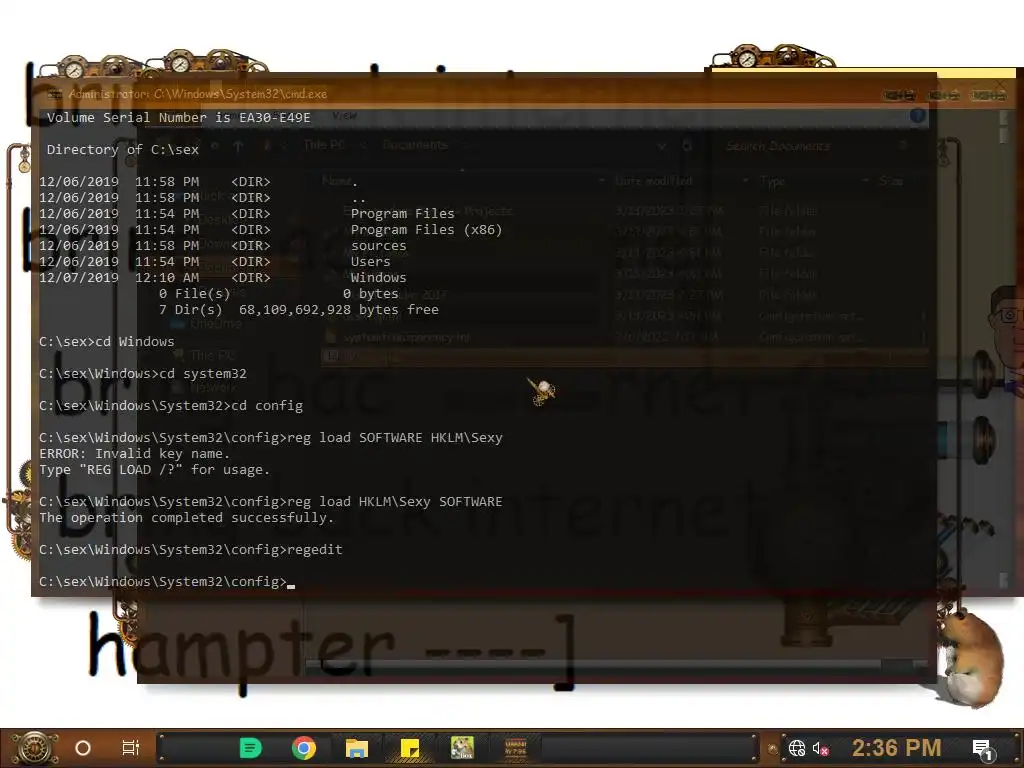The image size is (1024, 768).
Task: Click the 'Program Files (x86)' directory entry
Action: tap(426, 230)
